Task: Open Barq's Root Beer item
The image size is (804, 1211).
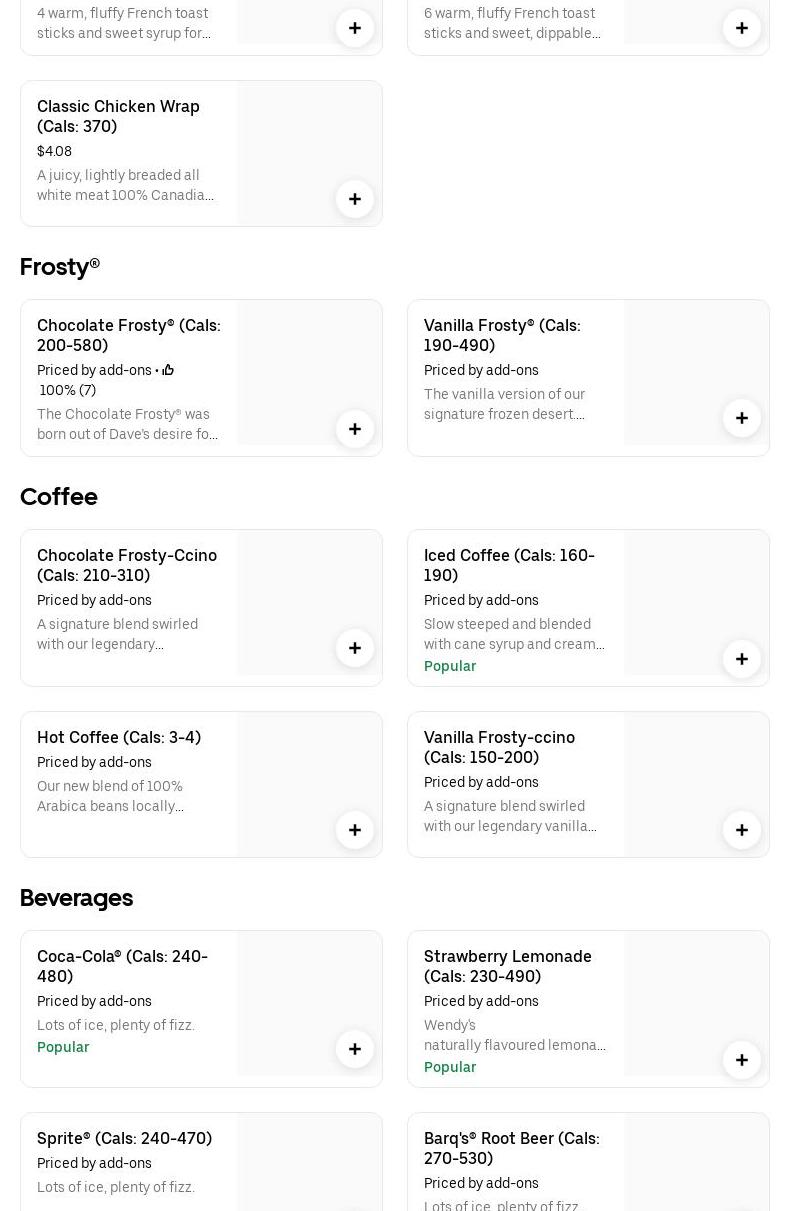Action: pyautogui.click(x=511, y=1148)
